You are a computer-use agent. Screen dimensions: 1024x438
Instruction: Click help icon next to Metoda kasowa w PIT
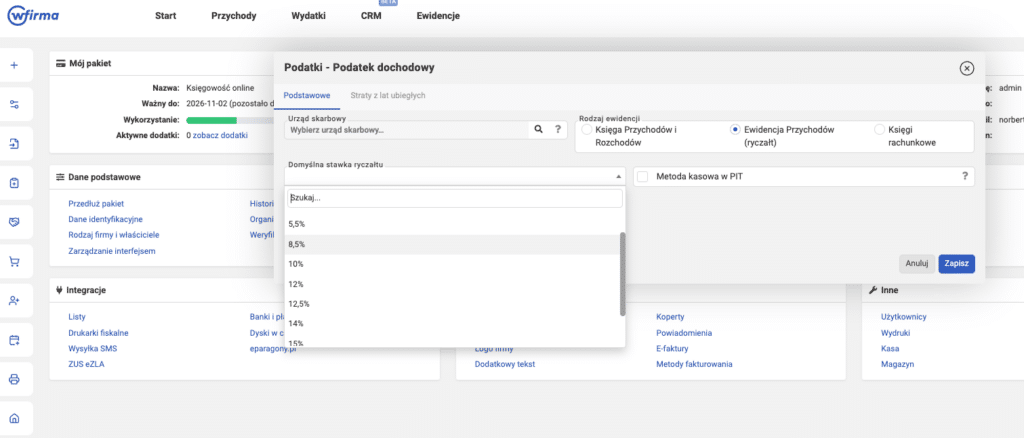tap(965, 176)
